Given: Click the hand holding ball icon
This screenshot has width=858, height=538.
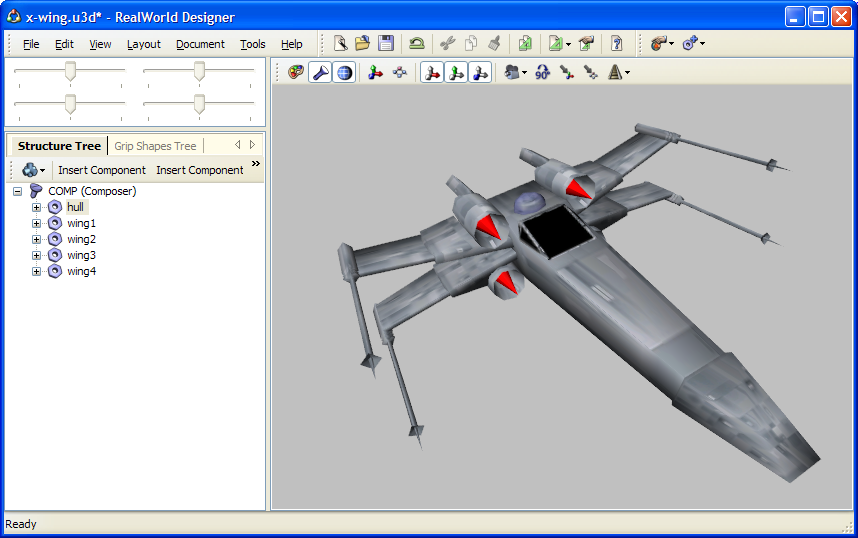Looking at the screenshot, I should [x=658, y=43].
